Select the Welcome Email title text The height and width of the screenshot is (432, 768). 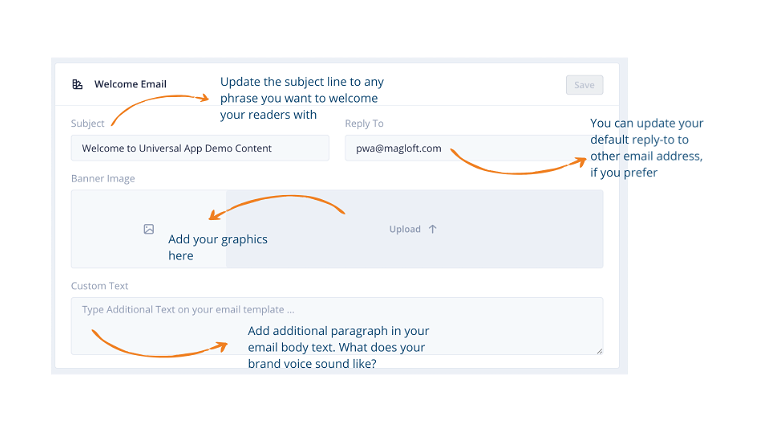pos(130,84)
